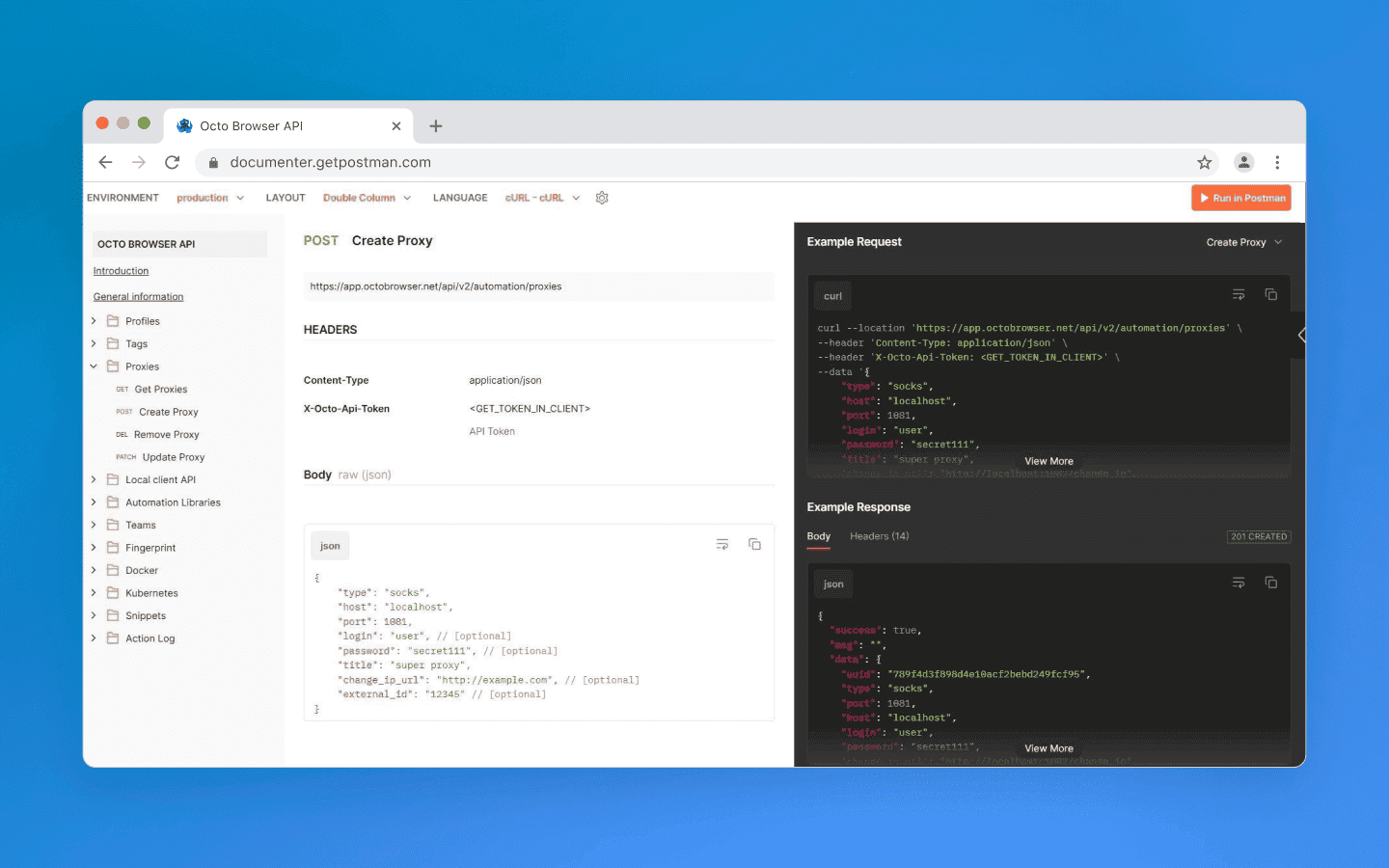Expand the Tags folder
The width and height of the screenshot is (1389, 868).
point(94,343)
